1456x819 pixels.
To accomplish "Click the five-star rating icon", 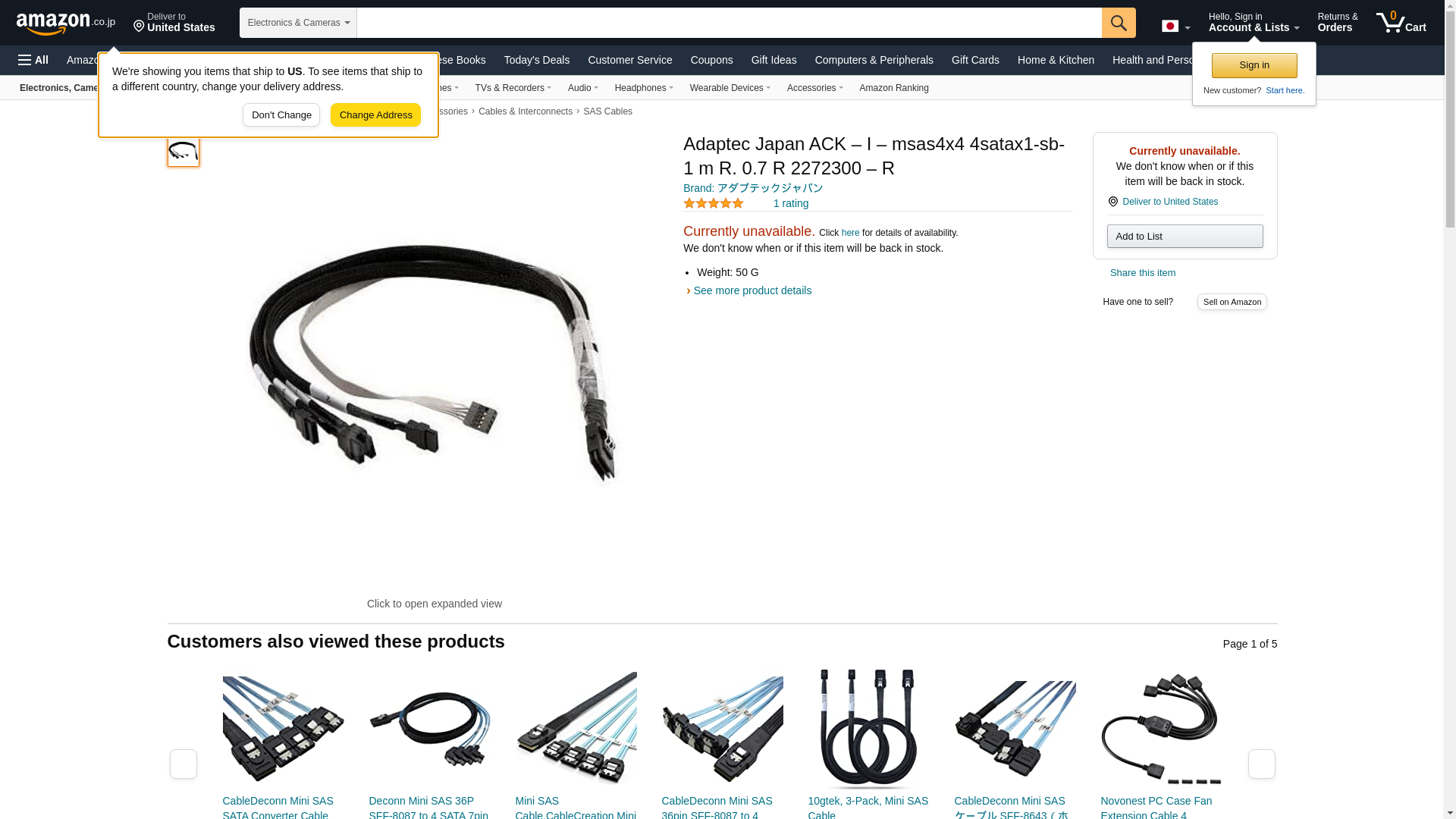I will point(714,203).
